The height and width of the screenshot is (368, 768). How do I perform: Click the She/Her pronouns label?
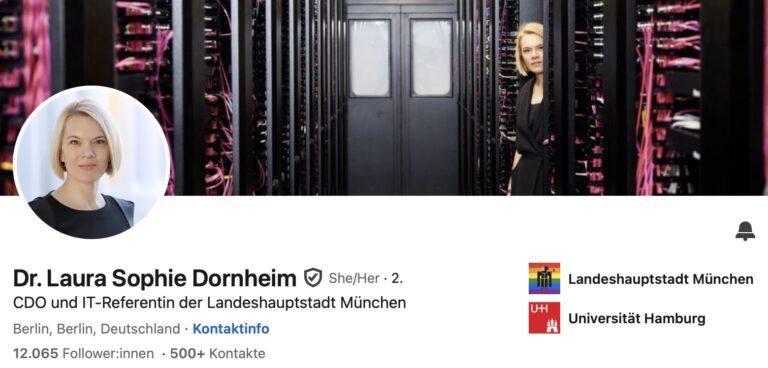(354, 279)
